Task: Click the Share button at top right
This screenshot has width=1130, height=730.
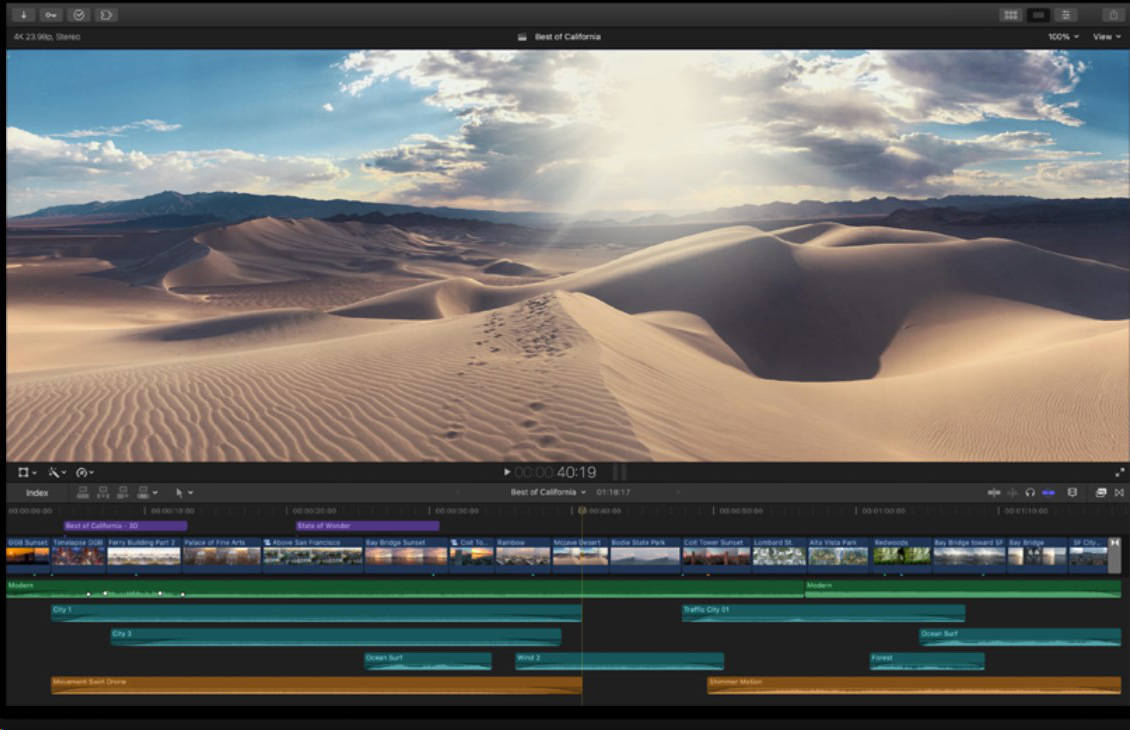Action: click(x=1113, y=14)
